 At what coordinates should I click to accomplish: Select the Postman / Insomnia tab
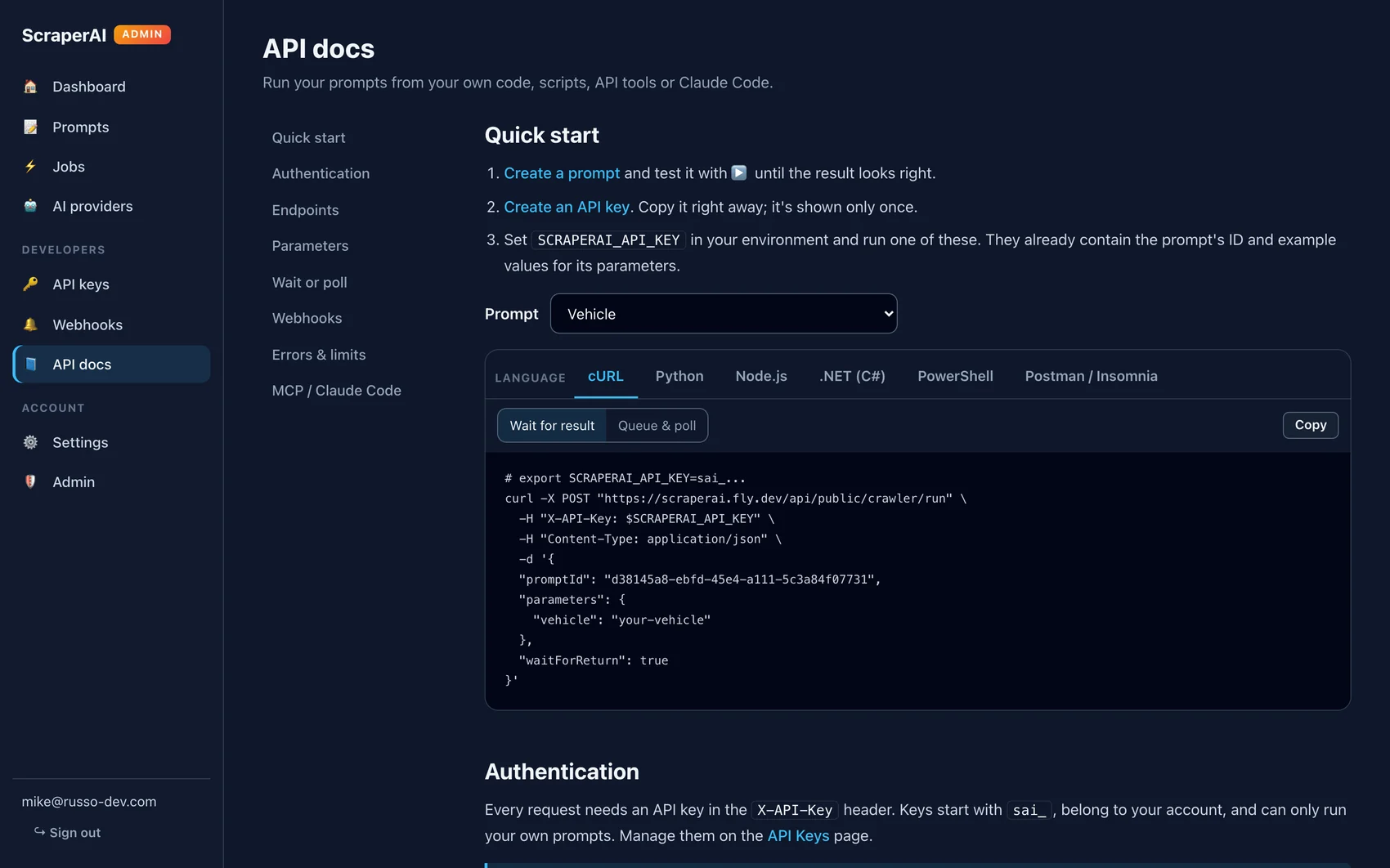1092,376
